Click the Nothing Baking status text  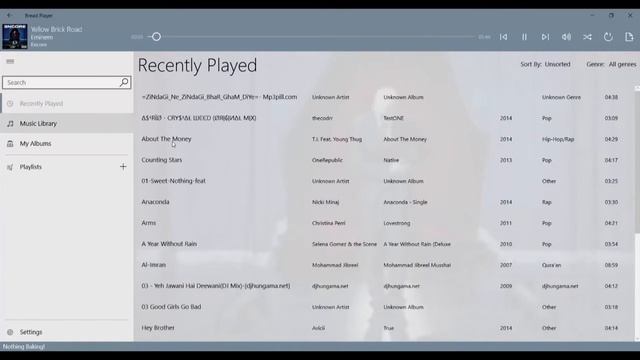pyautogui.click(x=24, y=347)
